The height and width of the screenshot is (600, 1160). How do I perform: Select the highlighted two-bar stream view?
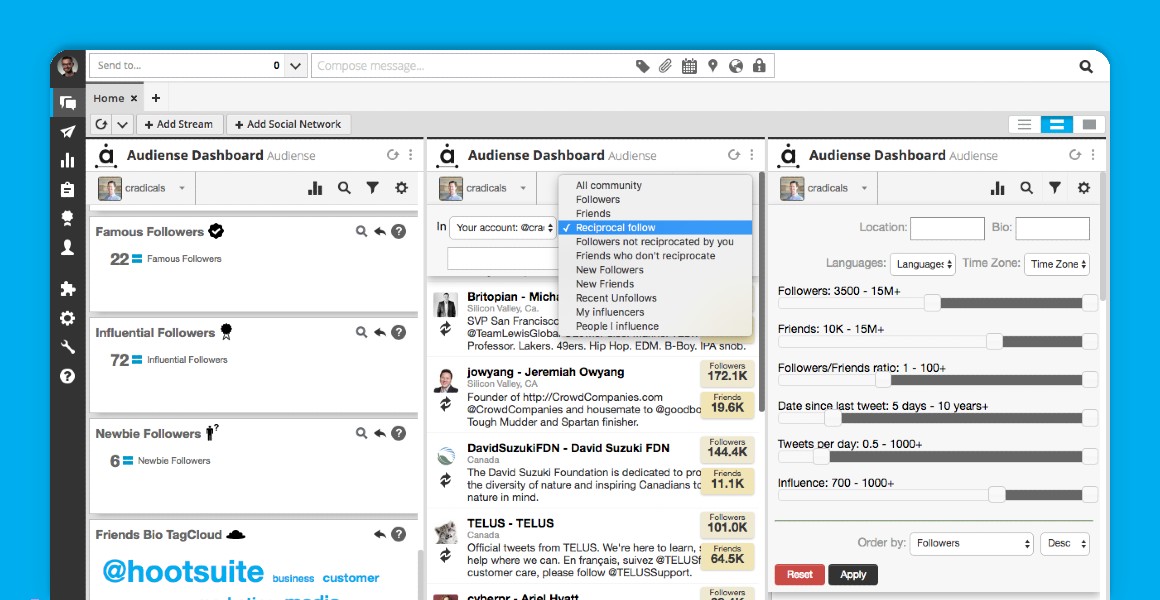point(1056,124)
